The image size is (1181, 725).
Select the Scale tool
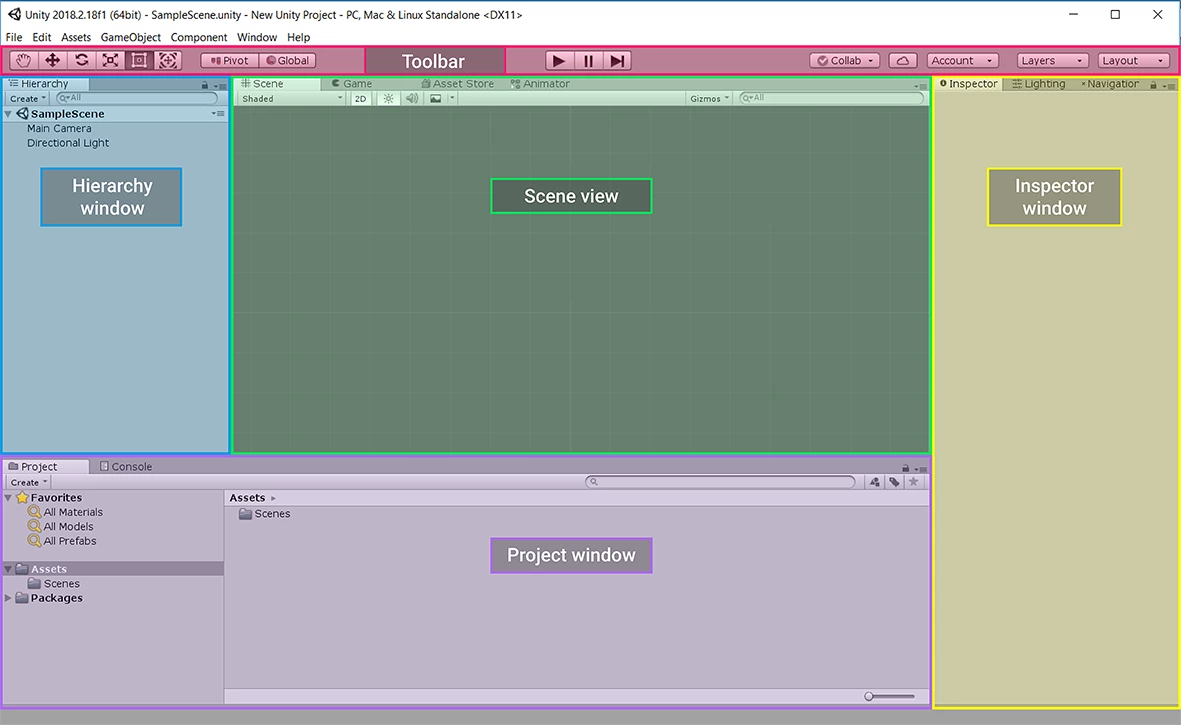(110, 61)
